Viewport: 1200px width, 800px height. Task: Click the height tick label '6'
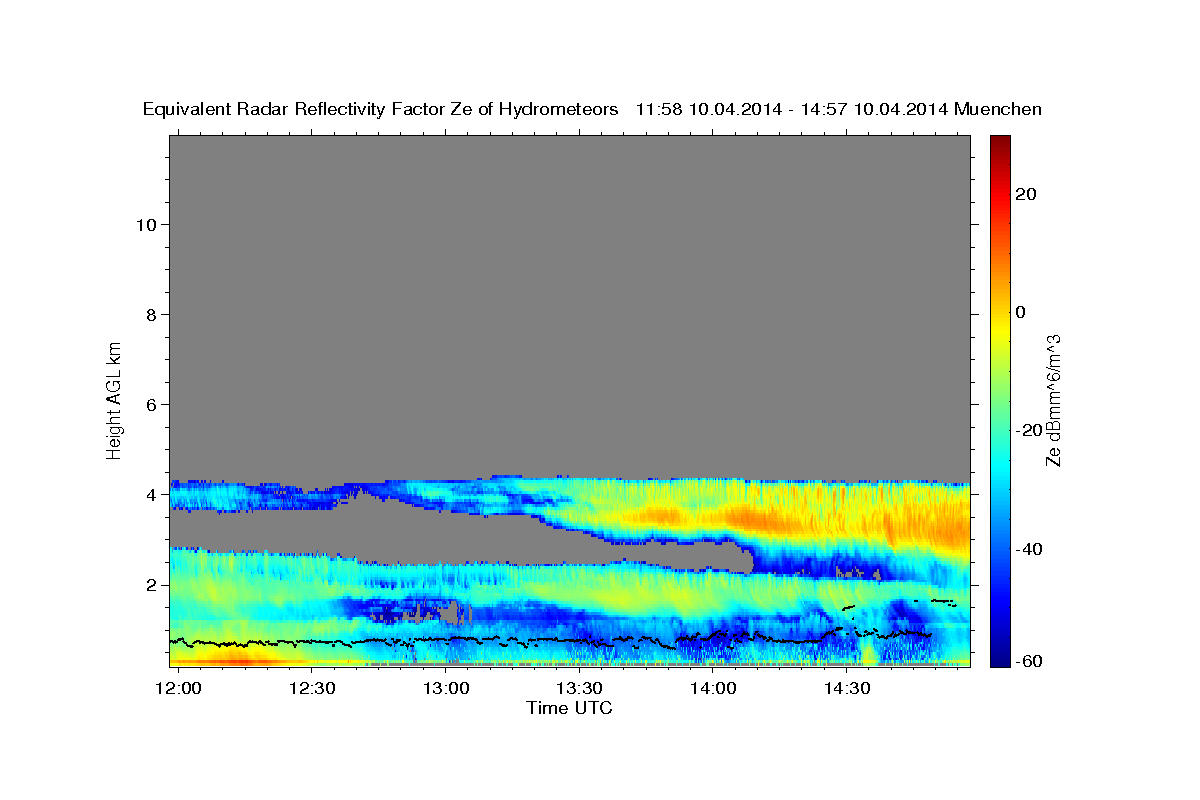(149, 404)
